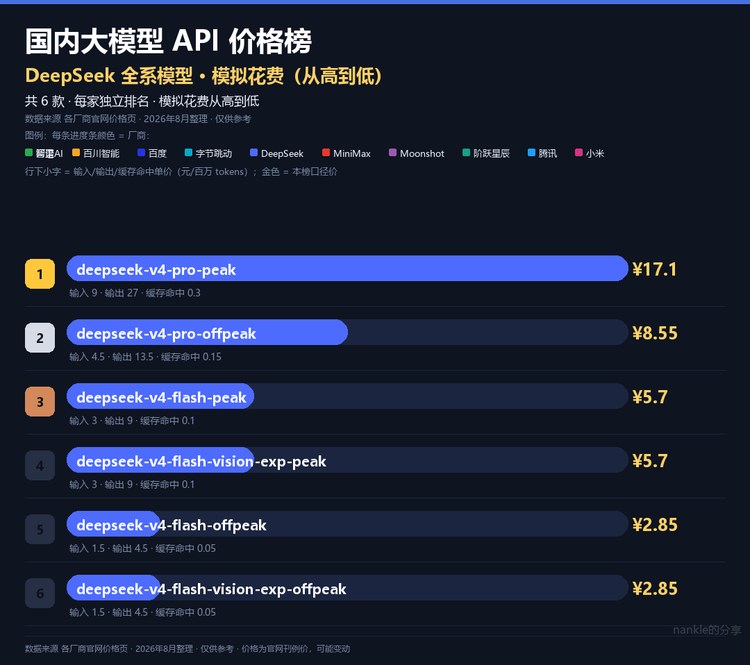Click the dim rank 6 badge
This screenshot has width=750, height=665.
tap(40, 593)
